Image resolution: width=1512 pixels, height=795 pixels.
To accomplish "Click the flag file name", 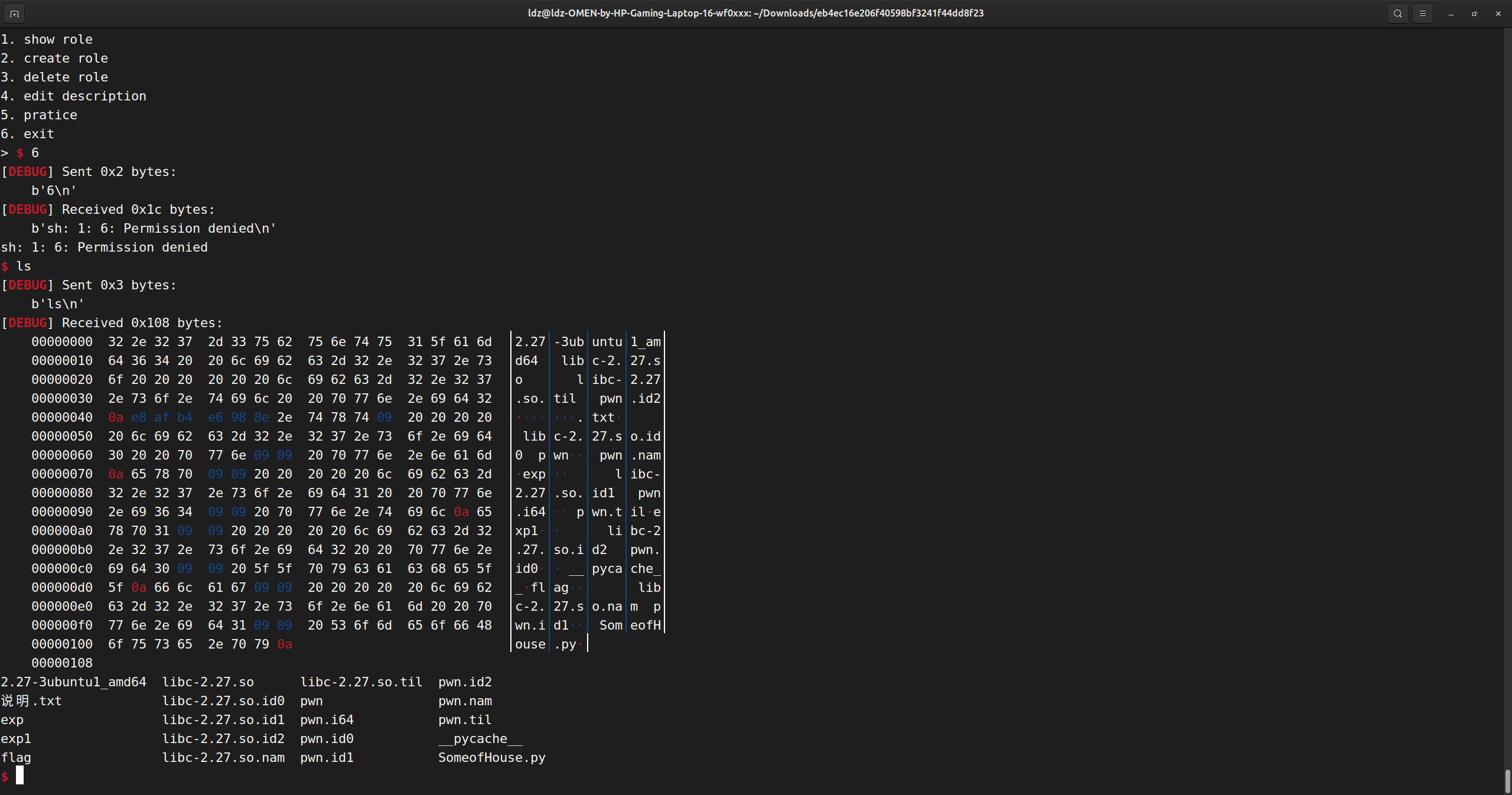I will [16, 757].
